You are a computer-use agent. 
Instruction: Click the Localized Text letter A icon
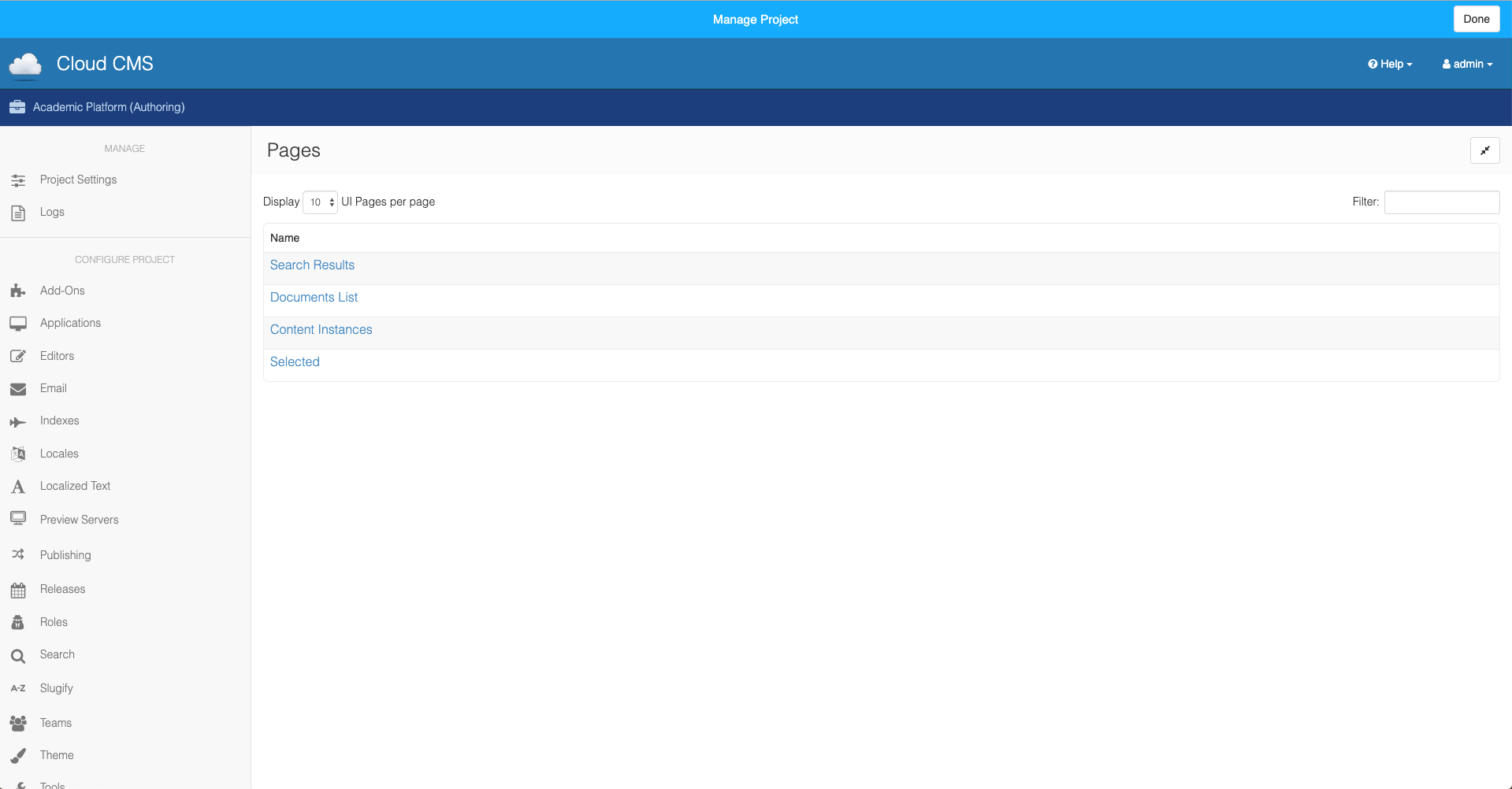[x=18, y=487]
